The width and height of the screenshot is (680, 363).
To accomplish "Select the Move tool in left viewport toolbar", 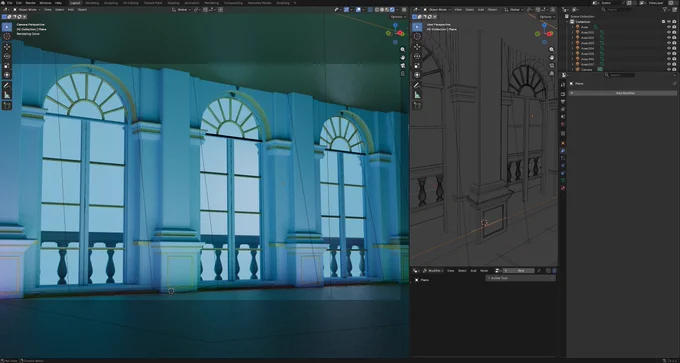I will tap(7, 47).
